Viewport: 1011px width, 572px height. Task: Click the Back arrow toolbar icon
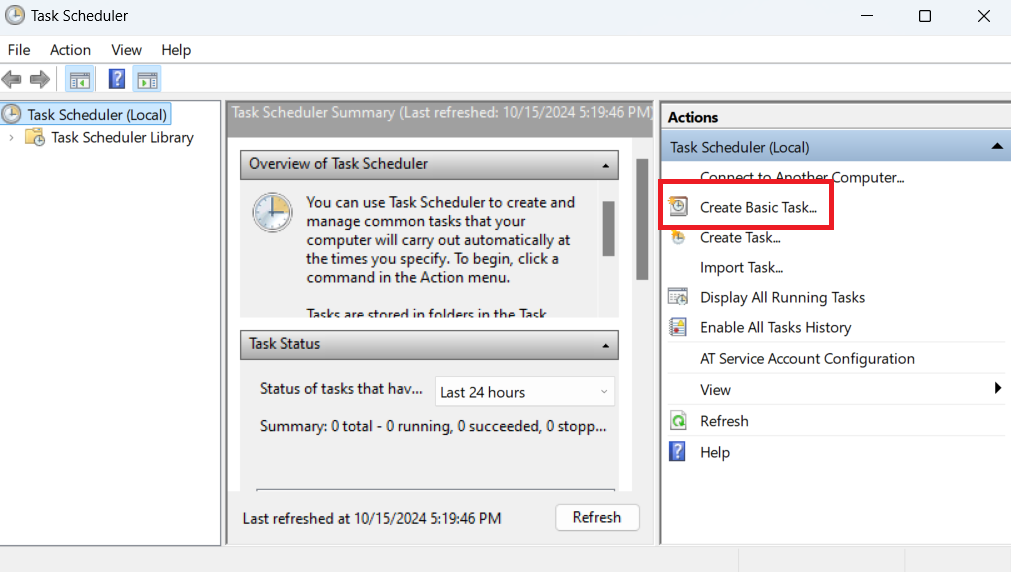pyautogui.click(x=12, y=79)
